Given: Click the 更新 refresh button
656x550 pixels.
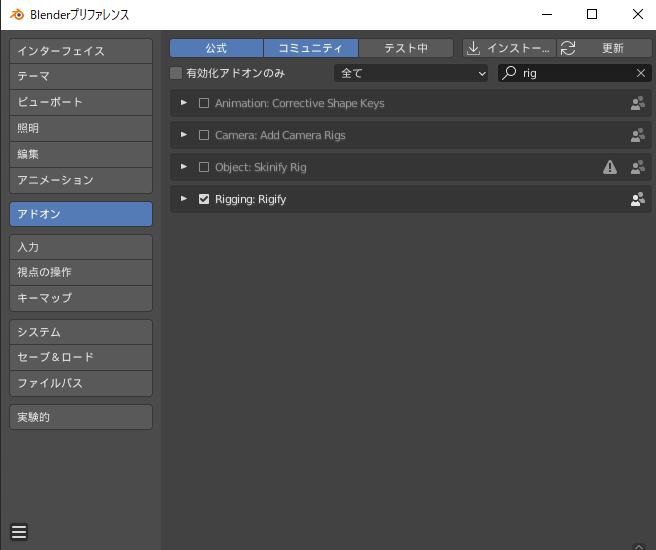Looking at the screenshot, I should [604, 48].
